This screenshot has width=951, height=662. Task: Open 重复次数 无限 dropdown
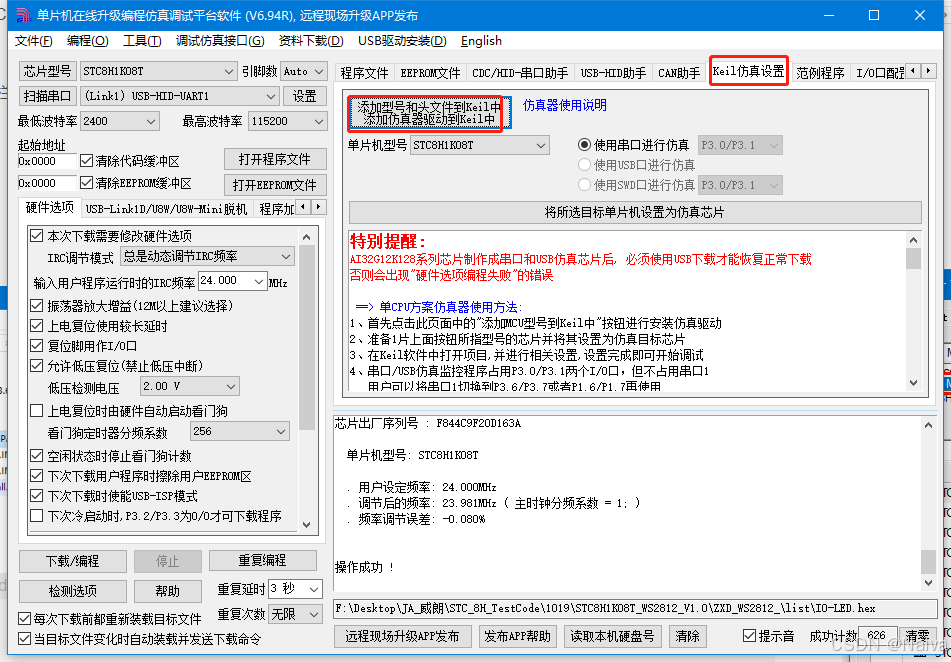coord(295,615)
